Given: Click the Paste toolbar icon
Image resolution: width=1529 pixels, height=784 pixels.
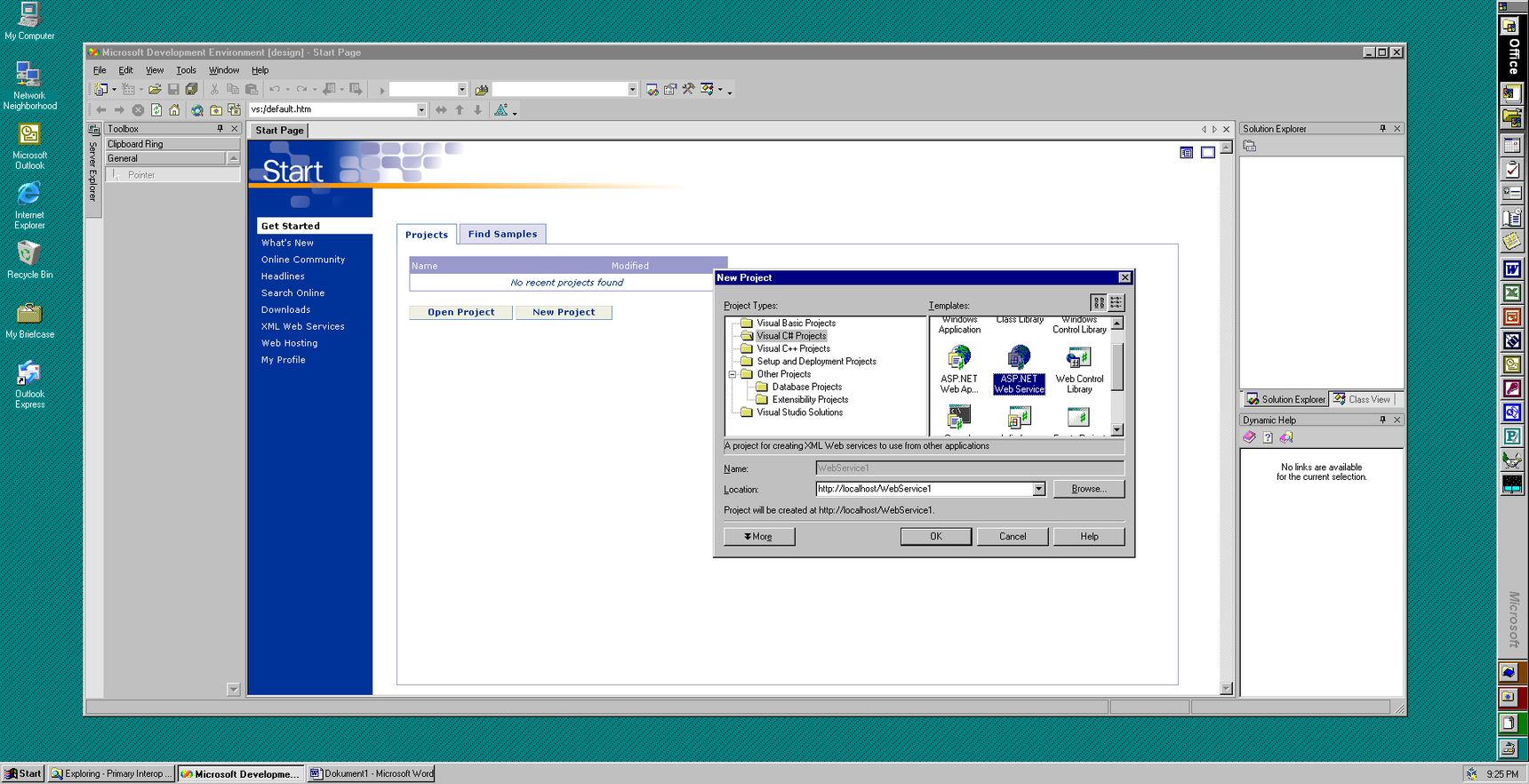Looking at the screenshot, I should coord(252,89).
